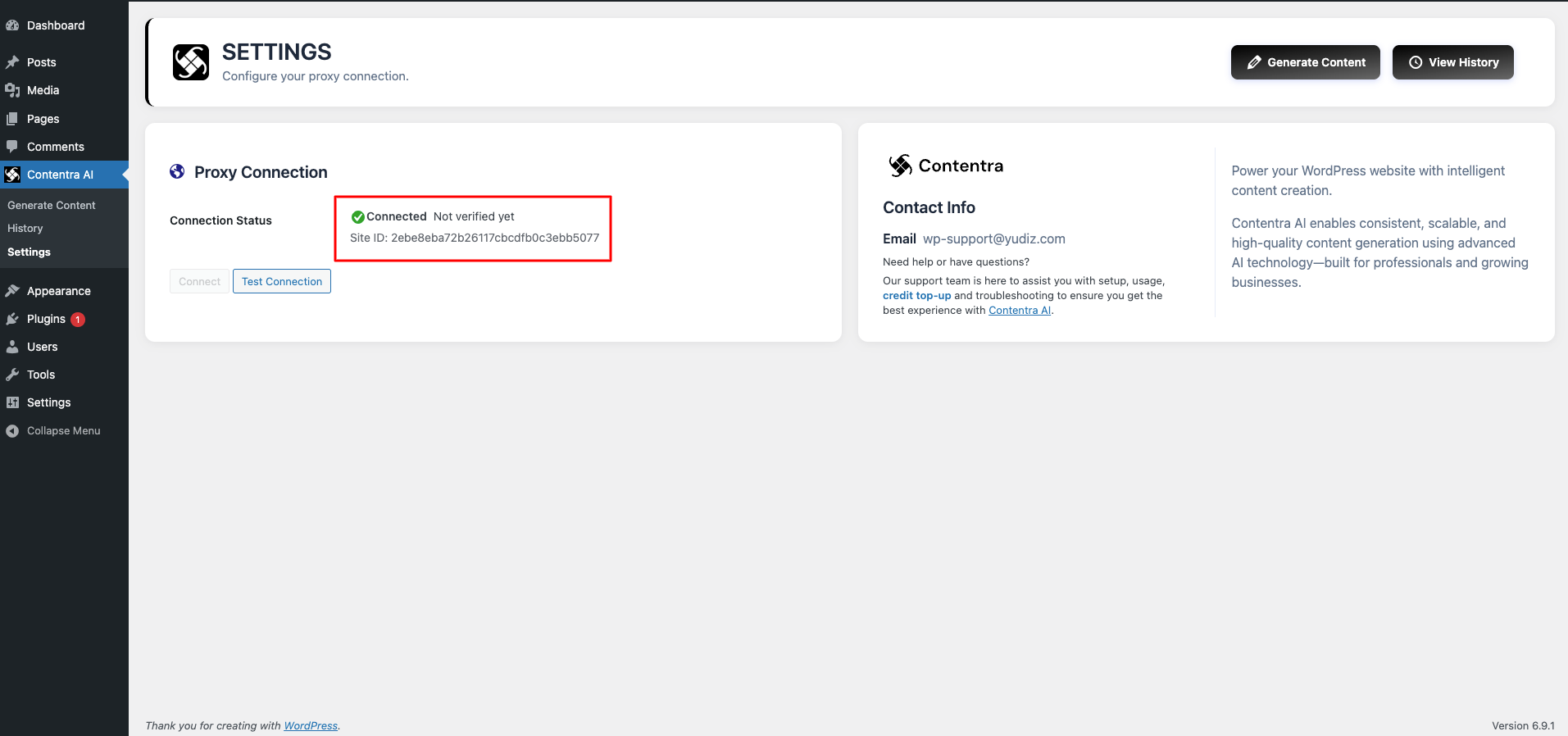Open the History submenu item
1568x736 pixels.
(25, 228)
